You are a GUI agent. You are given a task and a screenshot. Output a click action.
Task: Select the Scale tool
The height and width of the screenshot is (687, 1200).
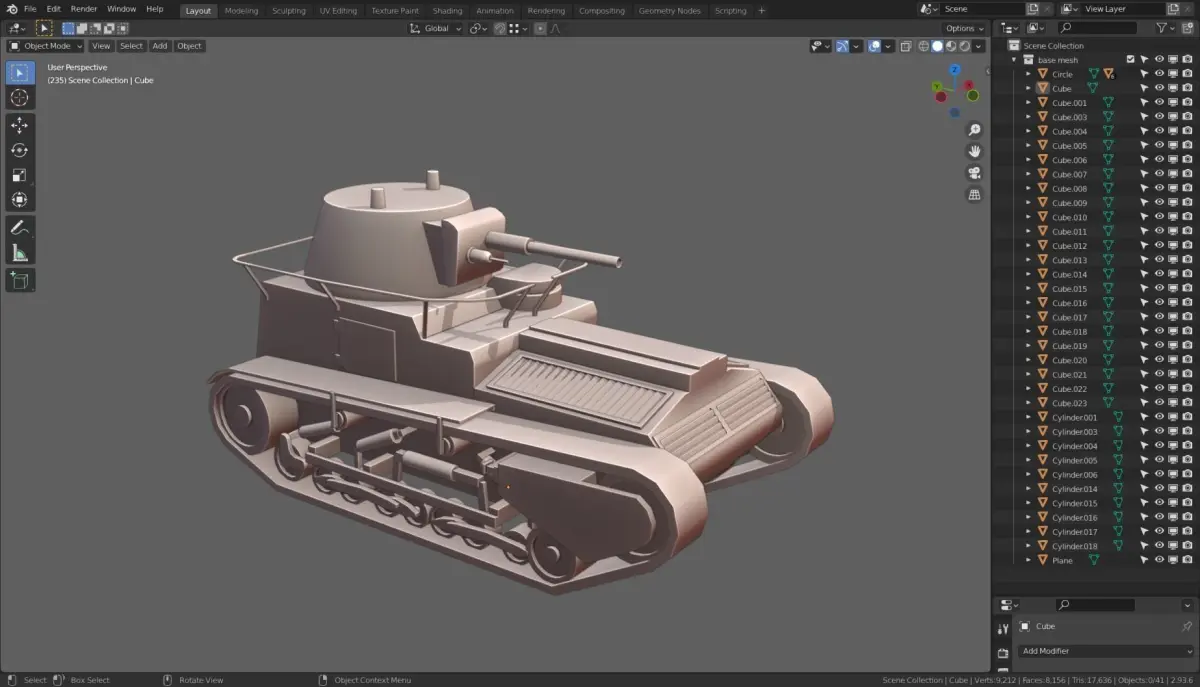[x=19, y=175]
